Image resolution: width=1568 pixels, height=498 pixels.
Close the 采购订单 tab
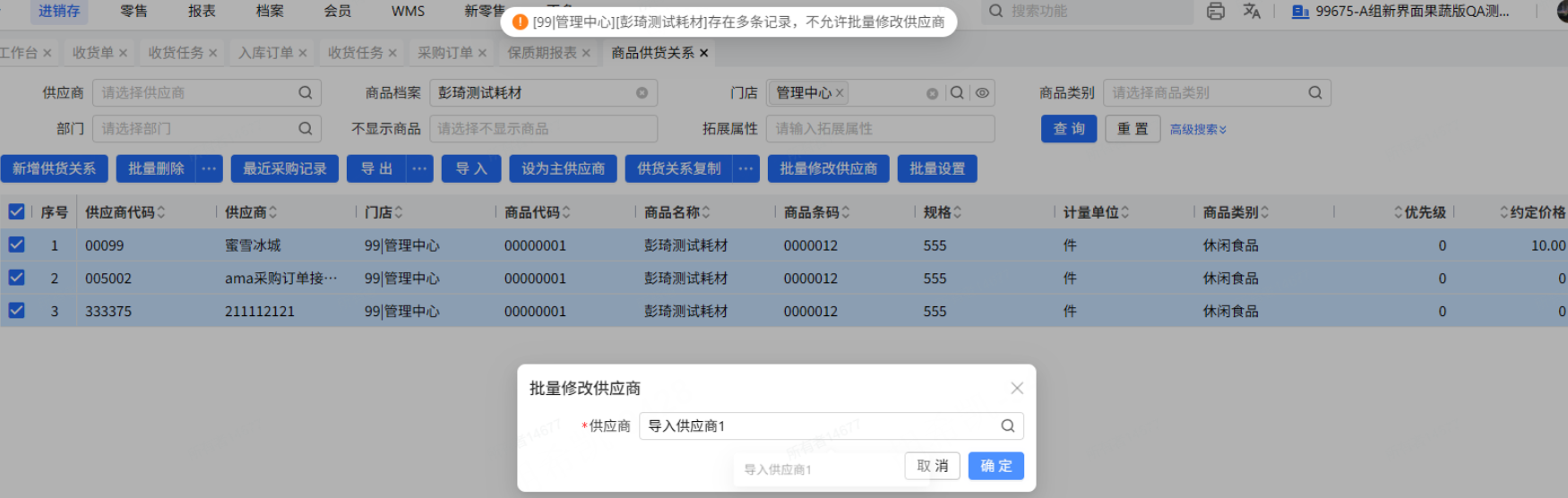(x=482, y=53)
